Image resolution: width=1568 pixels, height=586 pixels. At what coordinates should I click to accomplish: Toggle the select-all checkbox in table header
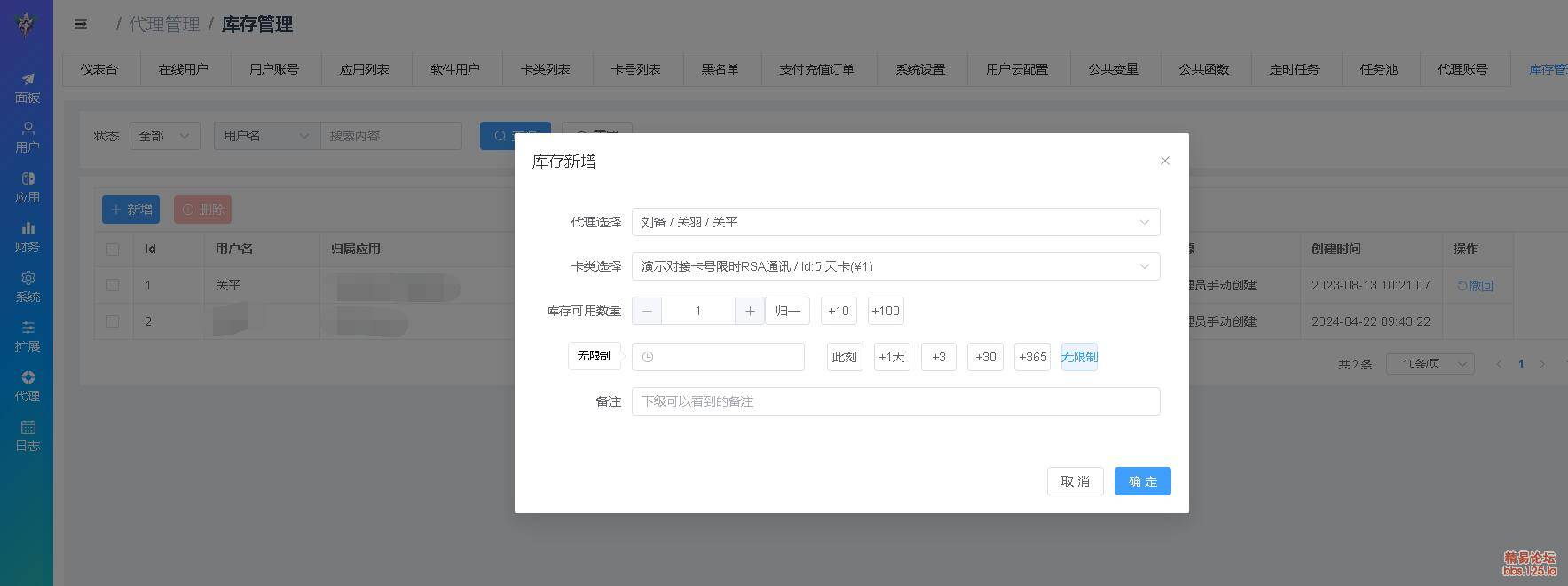113,249
